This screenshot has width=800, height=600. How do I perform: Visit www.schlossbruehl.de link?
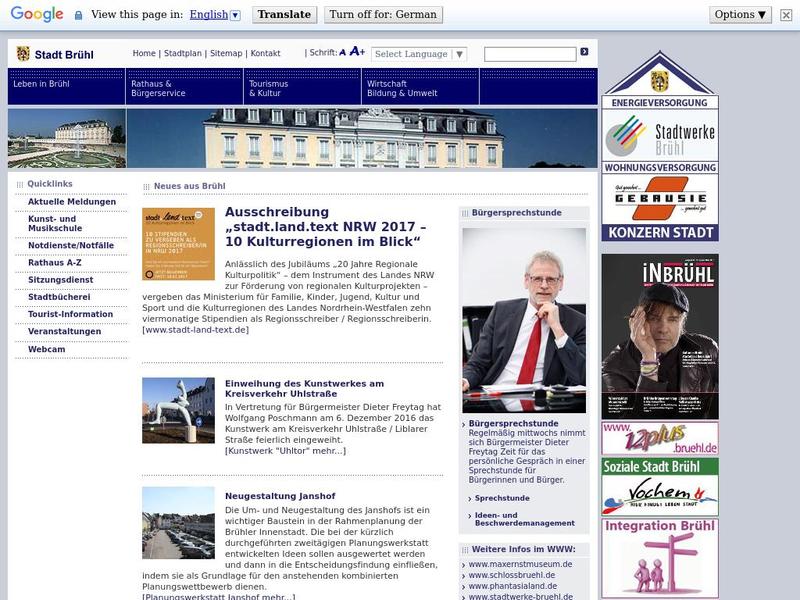[512, 575]
